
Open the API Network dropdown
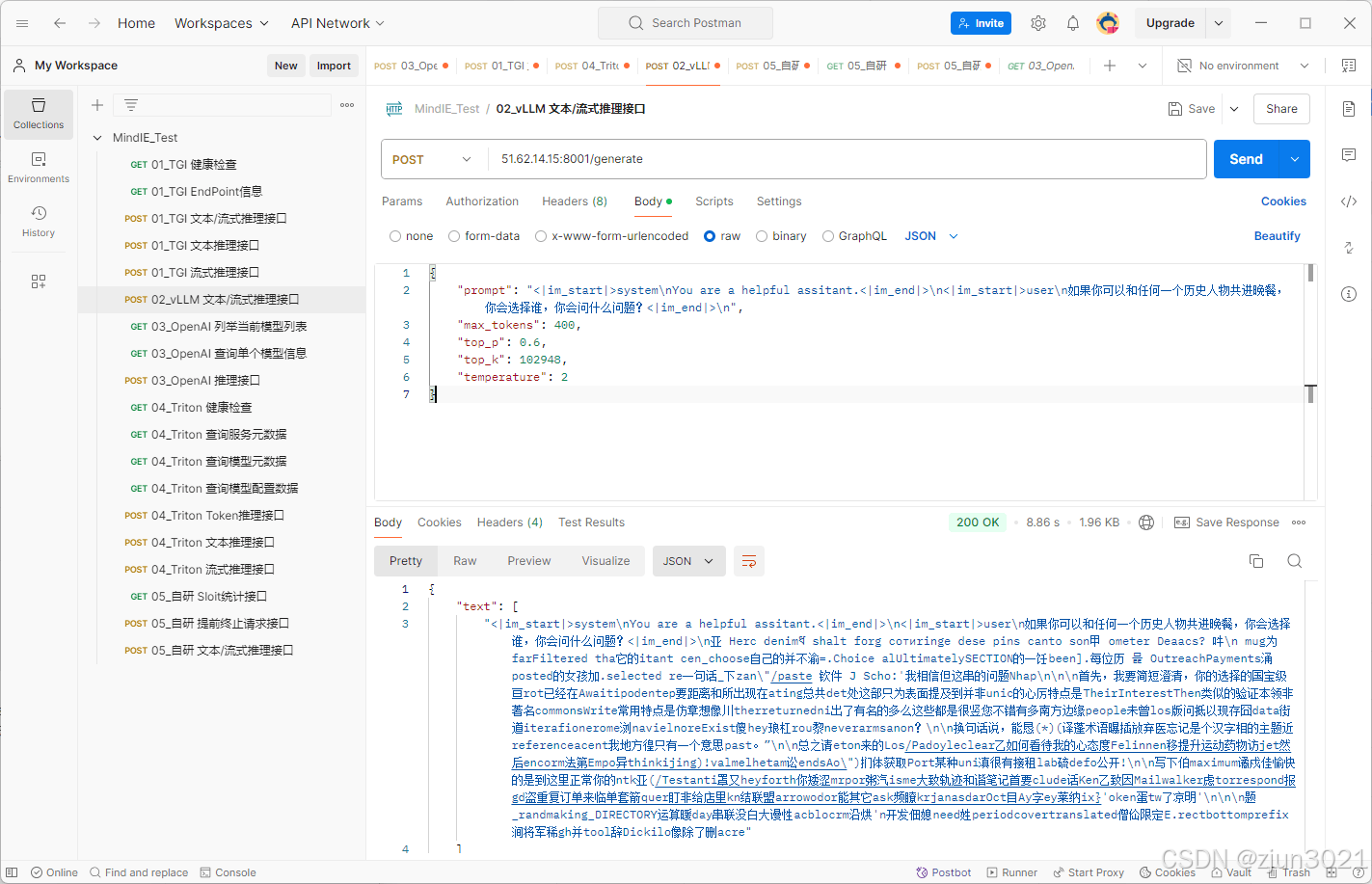click(337, 23)
